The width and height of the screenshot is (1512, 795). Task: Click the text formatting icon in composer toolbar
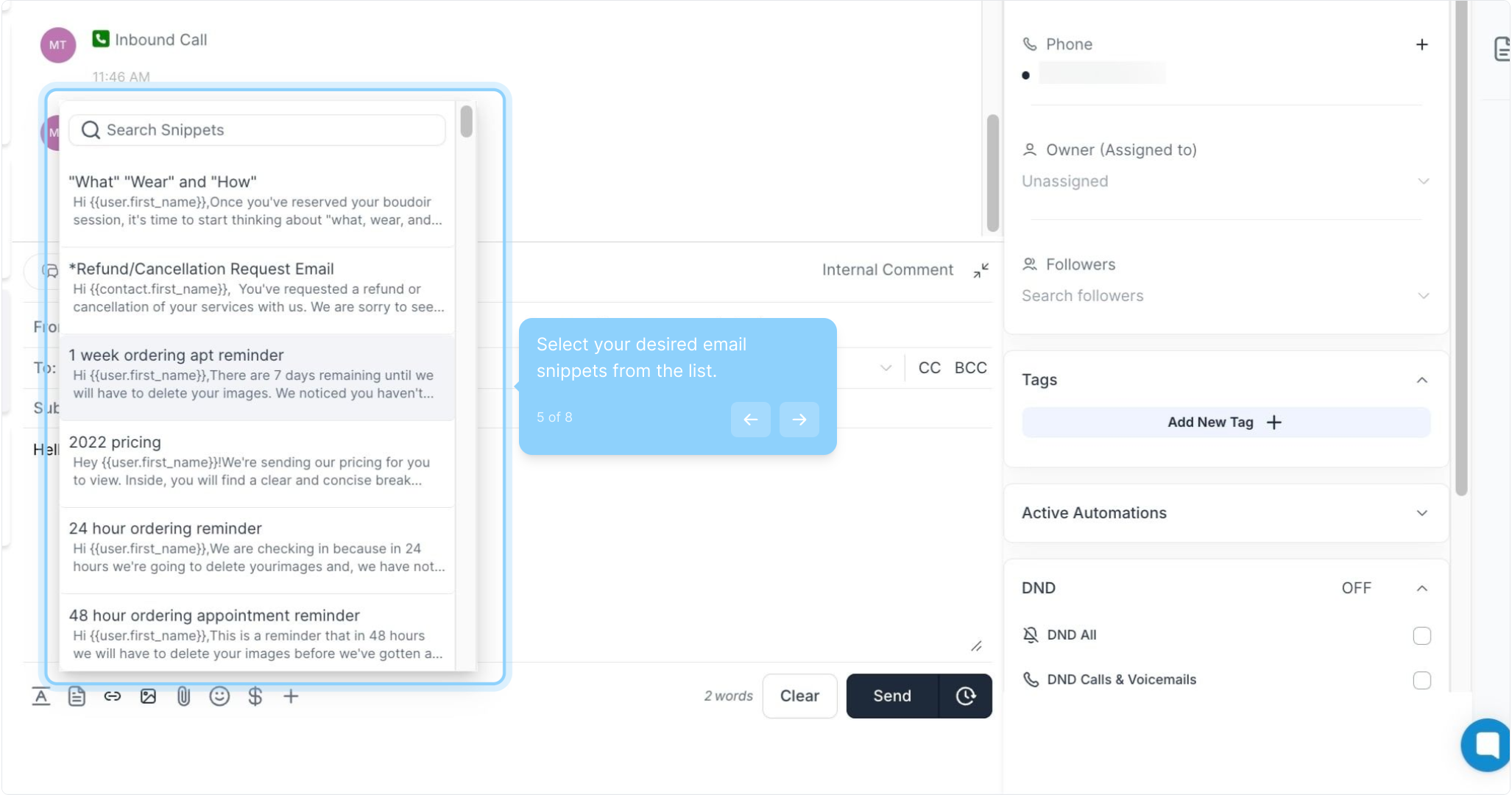[x=41, y=696]
